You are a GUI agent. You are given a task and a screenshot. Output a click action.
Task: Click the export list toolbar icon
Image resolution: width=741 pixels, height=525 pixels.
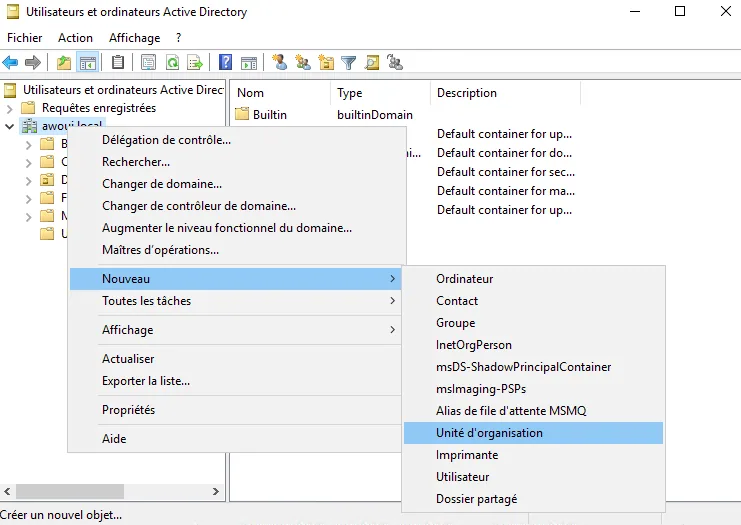click(195, 62)
